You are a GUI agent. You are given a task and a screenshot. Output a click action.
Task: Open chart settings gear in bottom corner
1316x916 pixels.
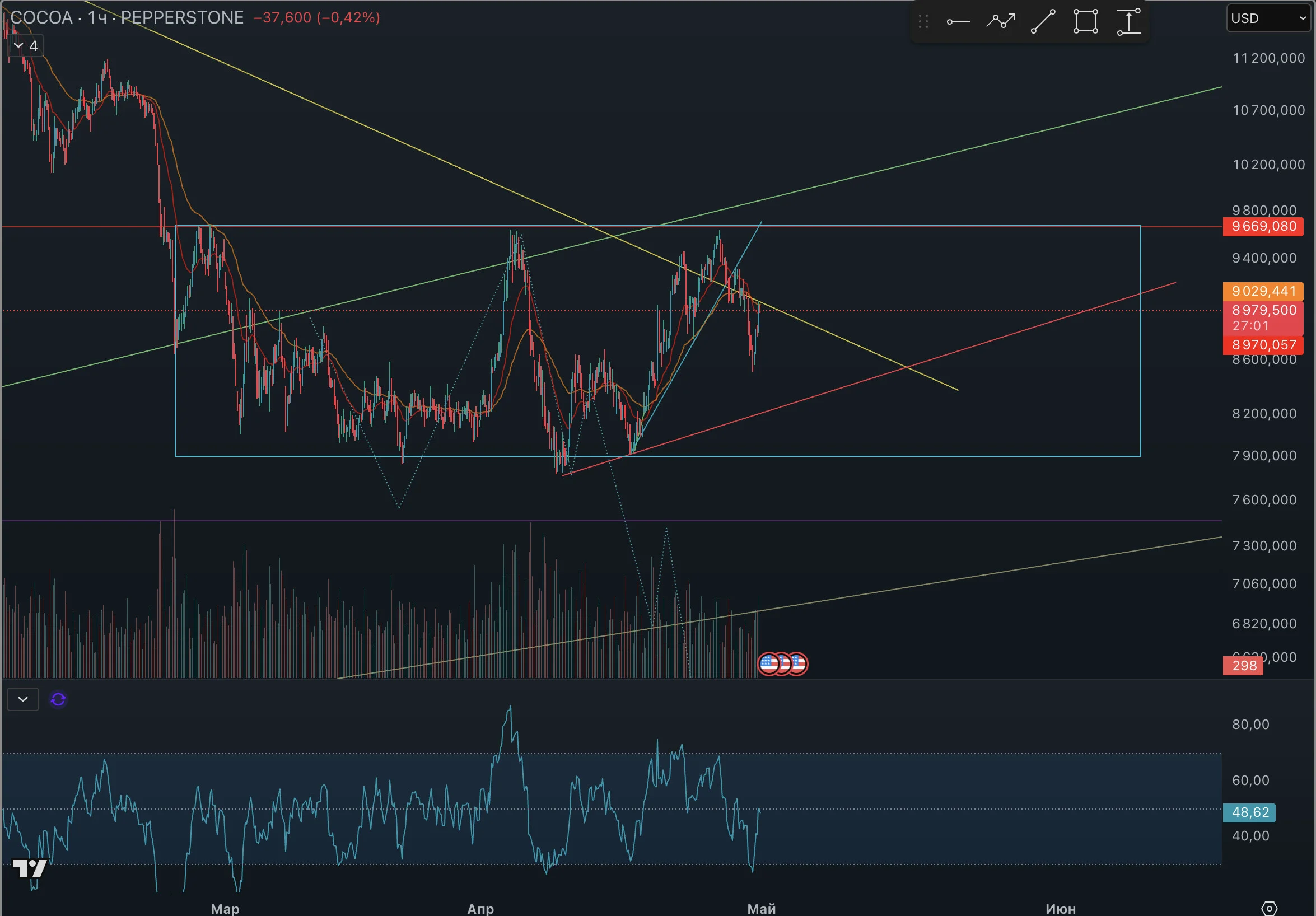tap(1269, 909)
